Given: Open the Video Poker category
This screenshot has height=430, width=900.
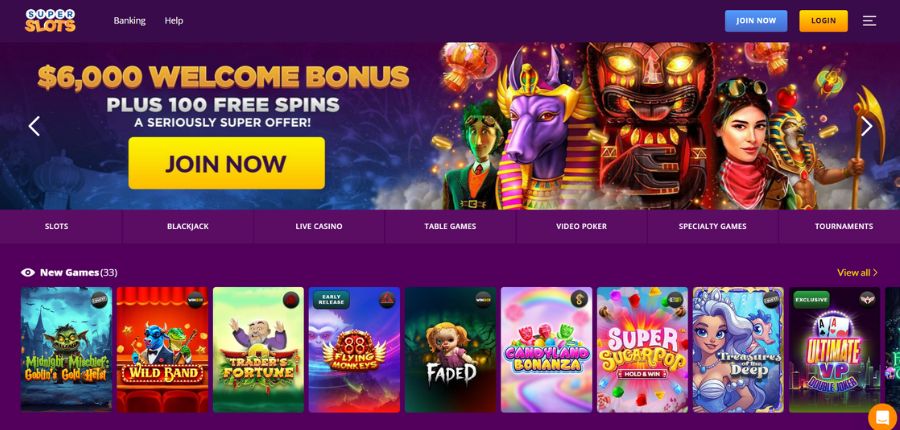Looking at the screenshot, I should click(581, 226).
